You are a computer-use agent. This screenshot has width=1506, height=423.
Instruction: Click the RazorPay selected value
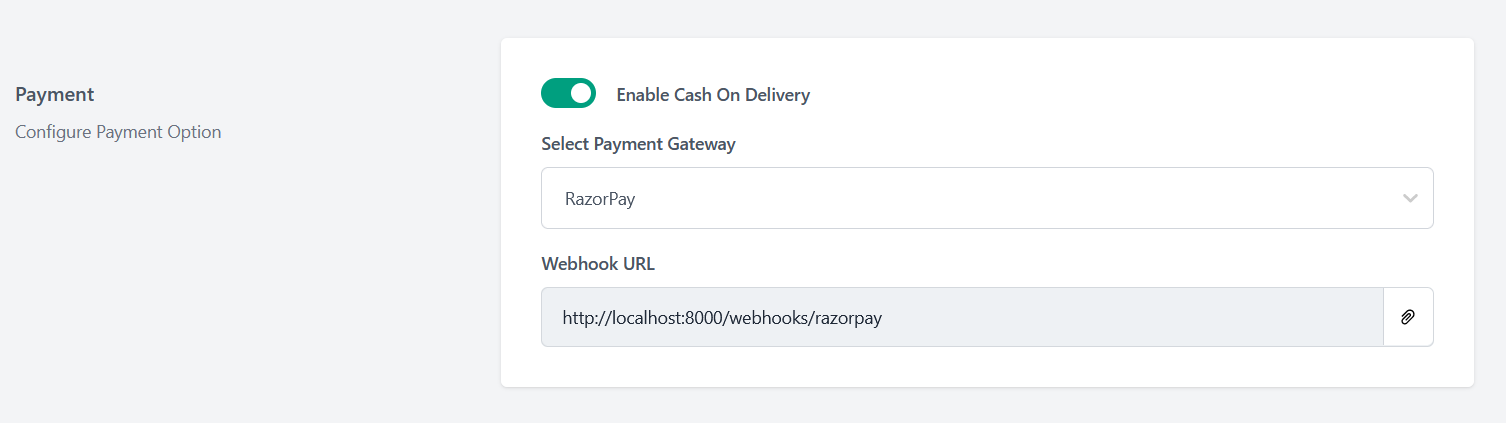(600, 199)
